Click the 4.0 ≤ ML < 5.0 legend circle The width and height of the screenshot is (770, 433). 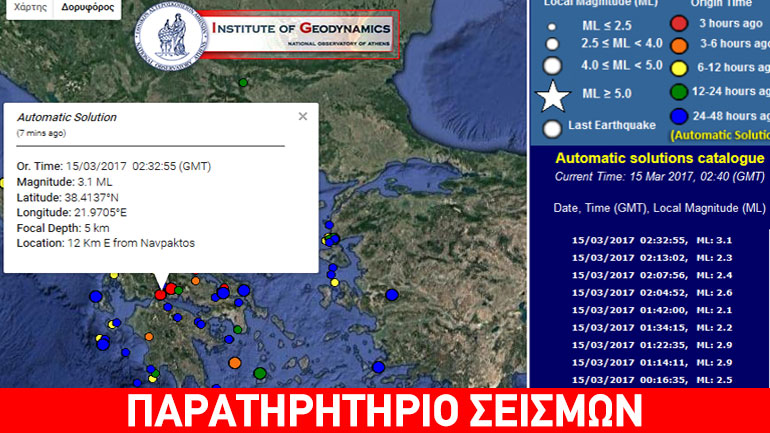(x=552, y=65)
